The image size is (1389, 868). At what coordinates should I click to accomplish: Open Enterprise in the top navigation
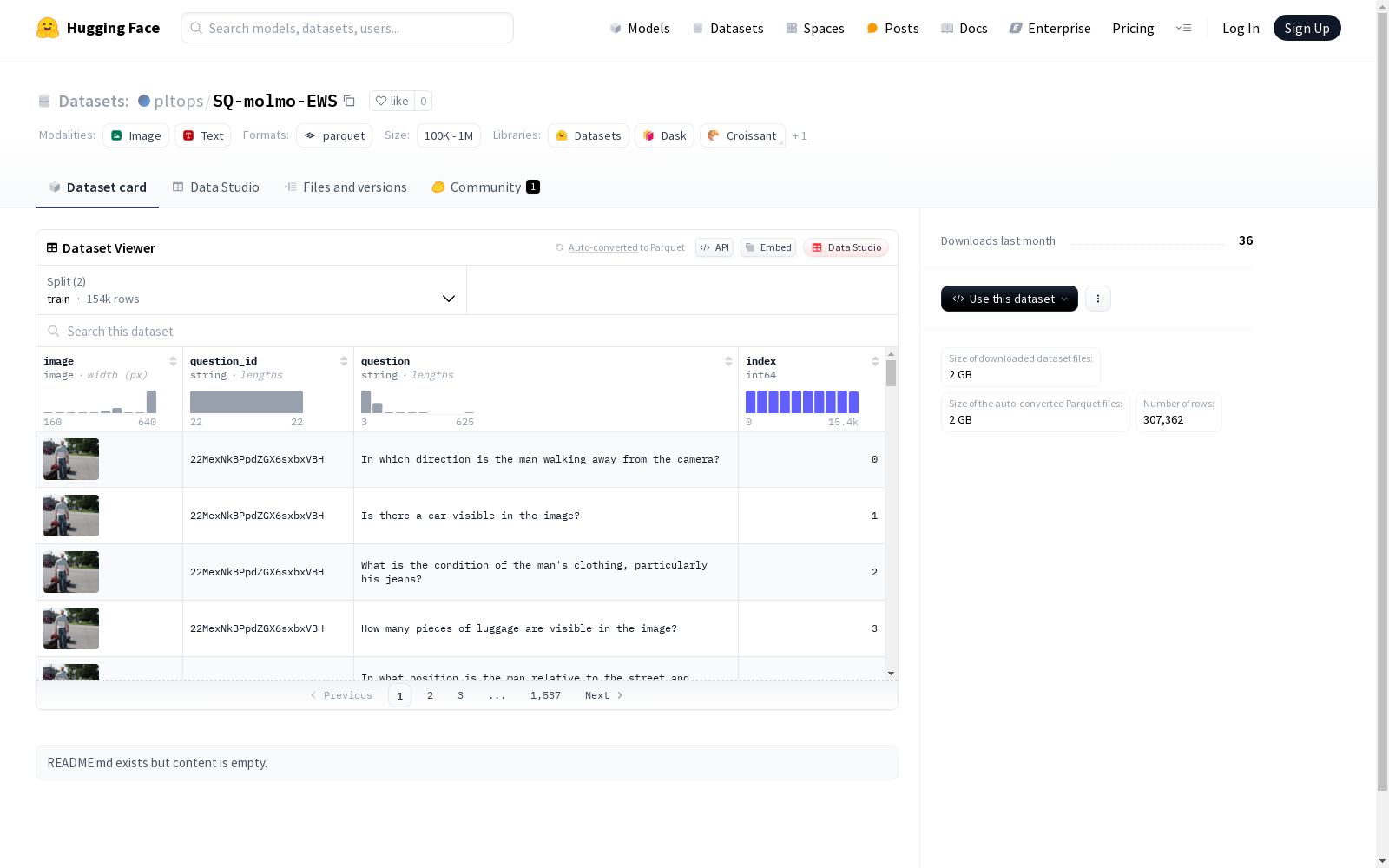[x=1050, y=28]
